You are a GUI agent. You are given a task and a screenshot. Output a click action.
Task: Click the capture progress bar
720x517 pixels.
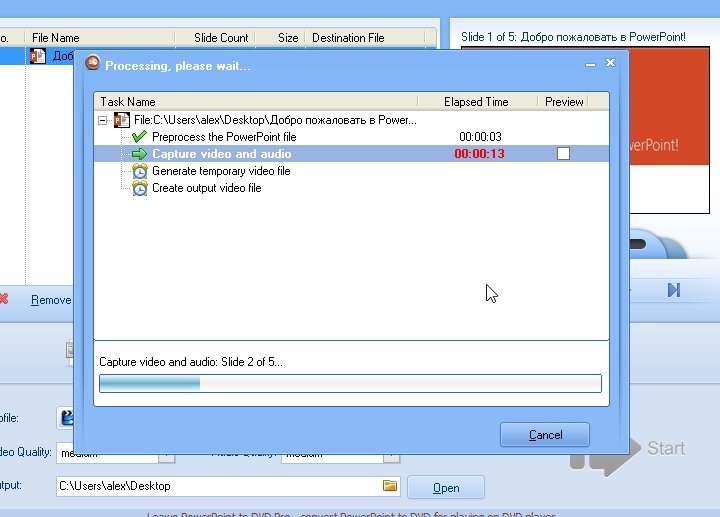[x=350, y=383]
